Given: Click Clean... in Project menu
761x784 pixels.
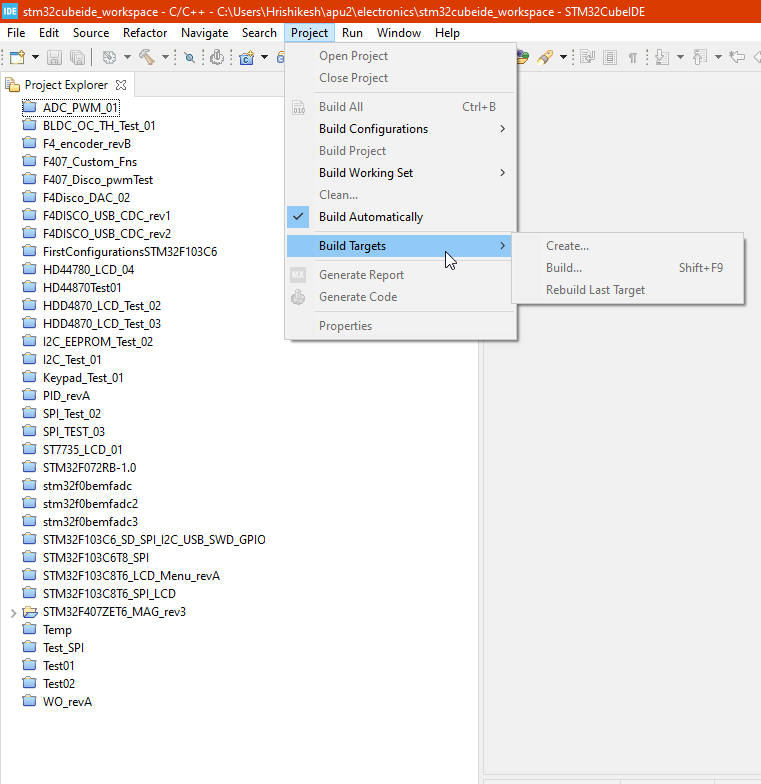Looking at the screenshot, I should [401, 195].
